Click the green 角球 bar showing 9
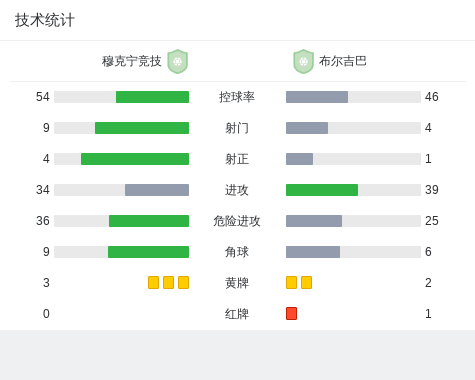 point(148,252)
